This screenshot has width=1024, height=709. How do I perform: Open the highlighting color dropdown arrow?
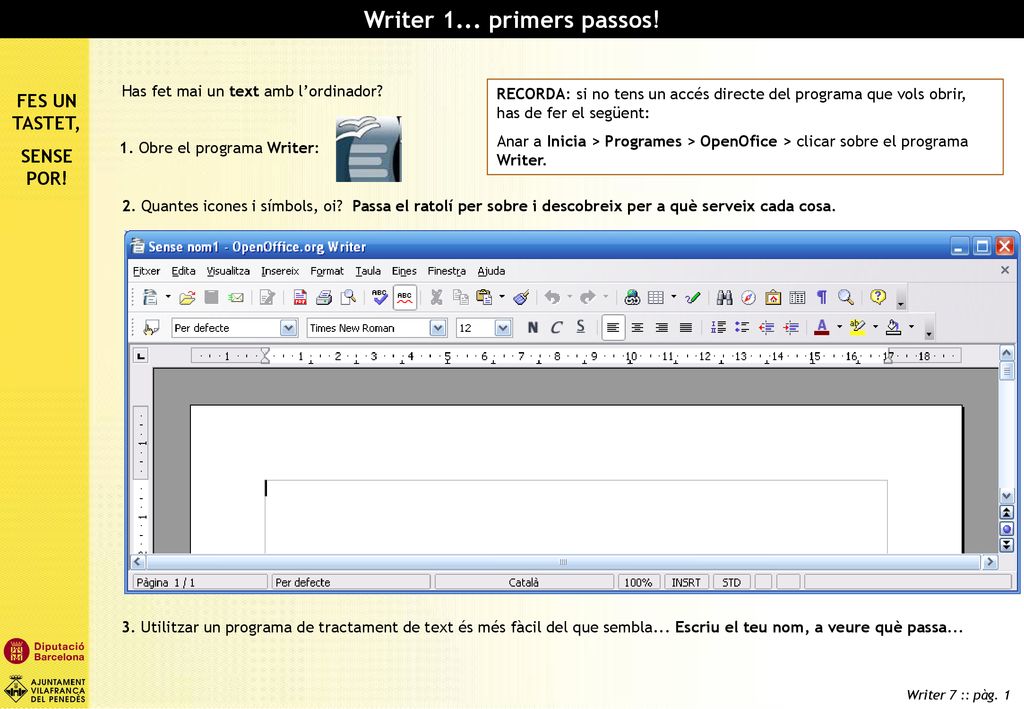[x=876, y=327]
